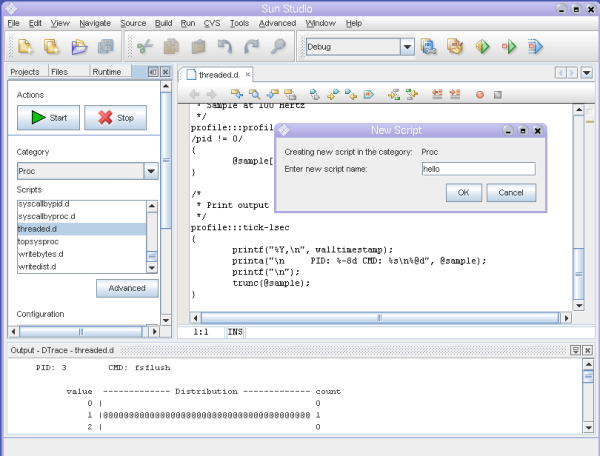Click the Scripts list scroll down arrow
Viewport: 600px width, 456px height.
[152, 268]
